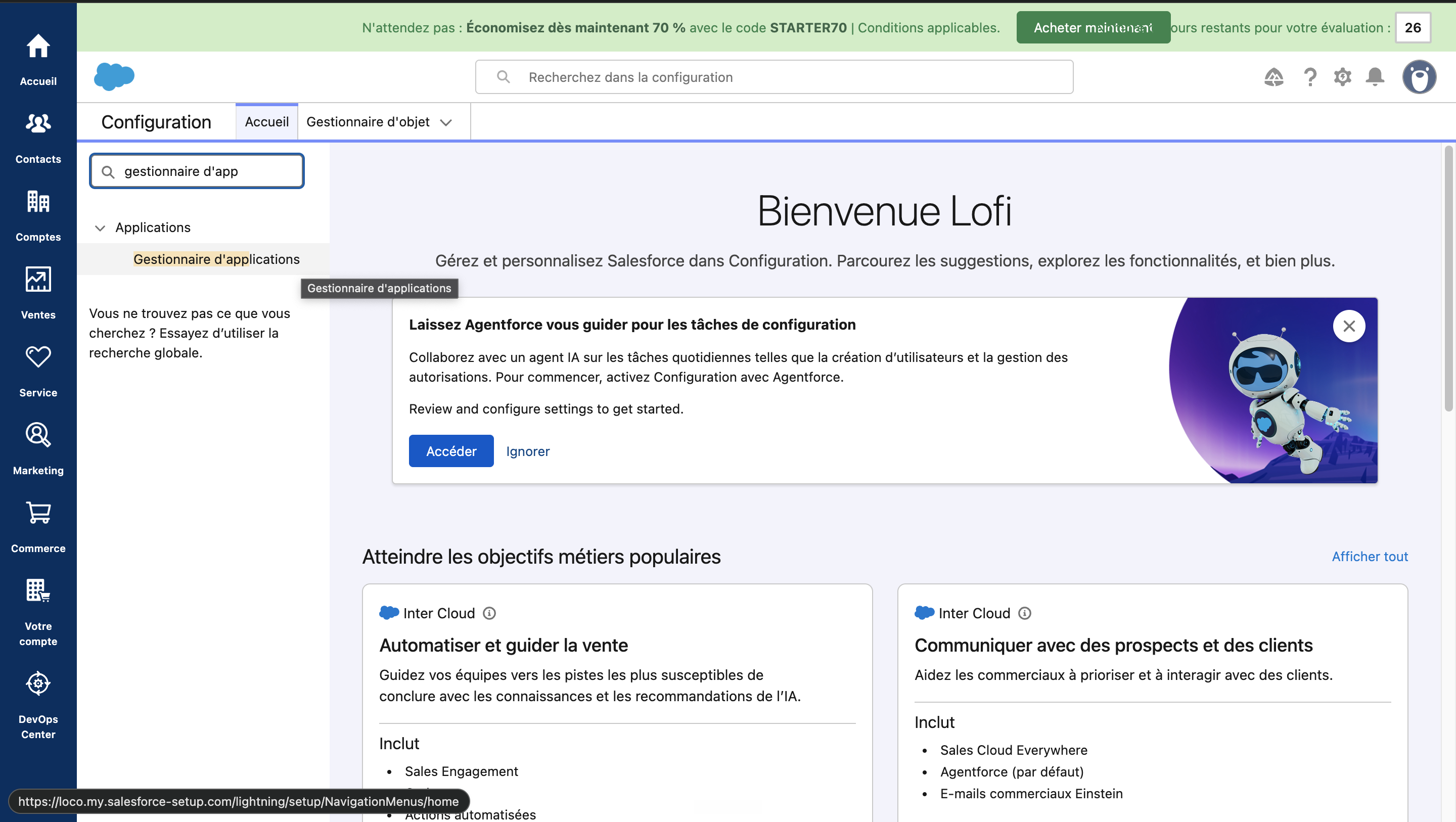Open DevOps Center from the sidebar

tap(38, 705)
